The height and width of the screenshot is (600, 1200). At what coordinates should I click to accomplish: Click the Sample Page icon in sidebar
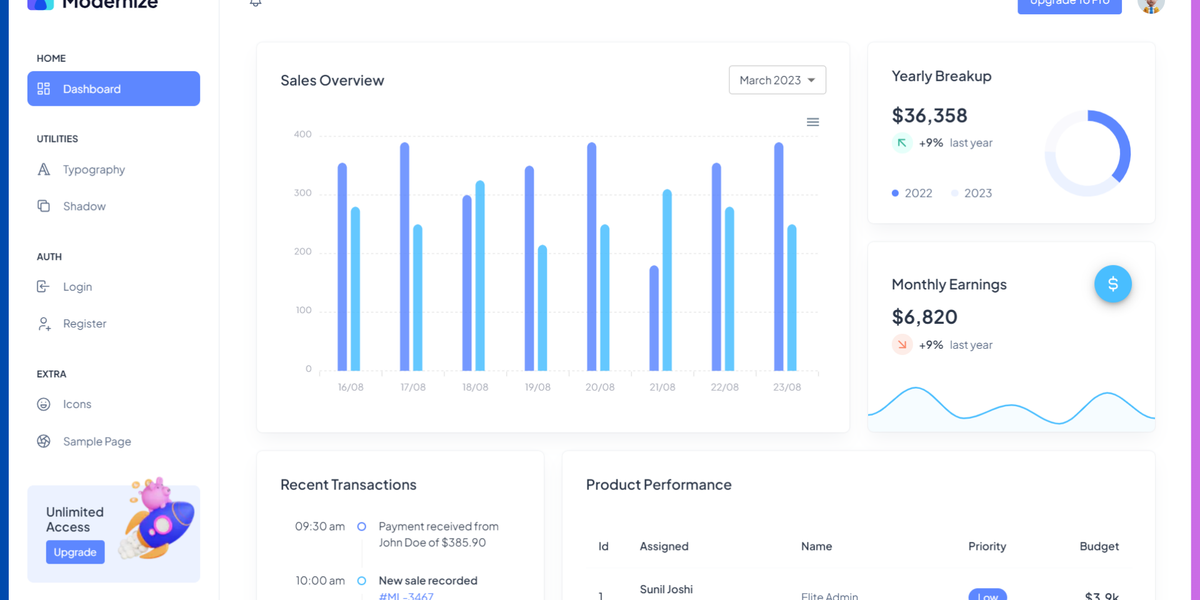pos(43,441)
